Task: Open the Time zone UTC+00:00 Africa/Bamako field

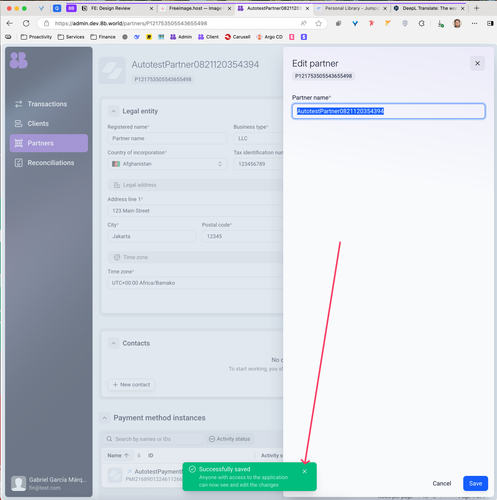Action: point(195,283)
